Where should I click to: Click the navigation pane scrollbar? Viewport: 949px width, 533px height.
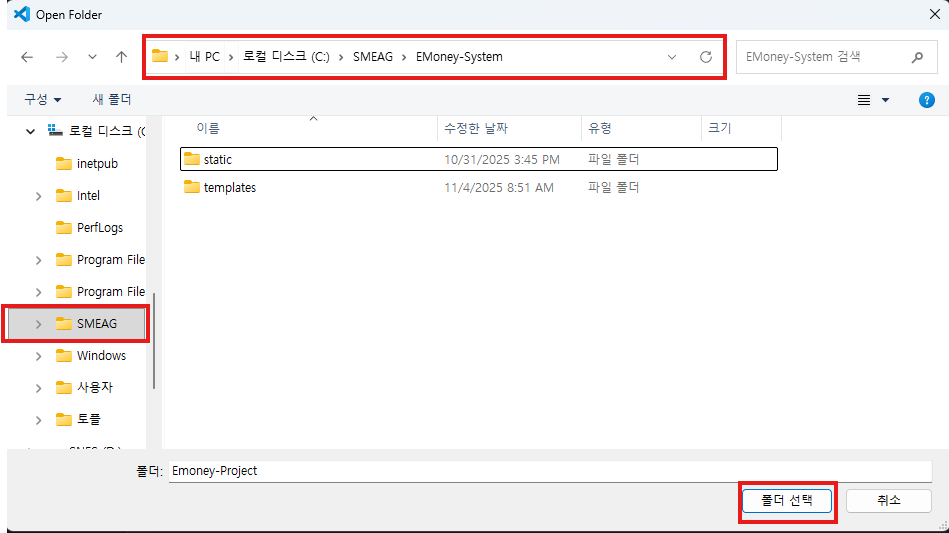click(x=154, y=341)
